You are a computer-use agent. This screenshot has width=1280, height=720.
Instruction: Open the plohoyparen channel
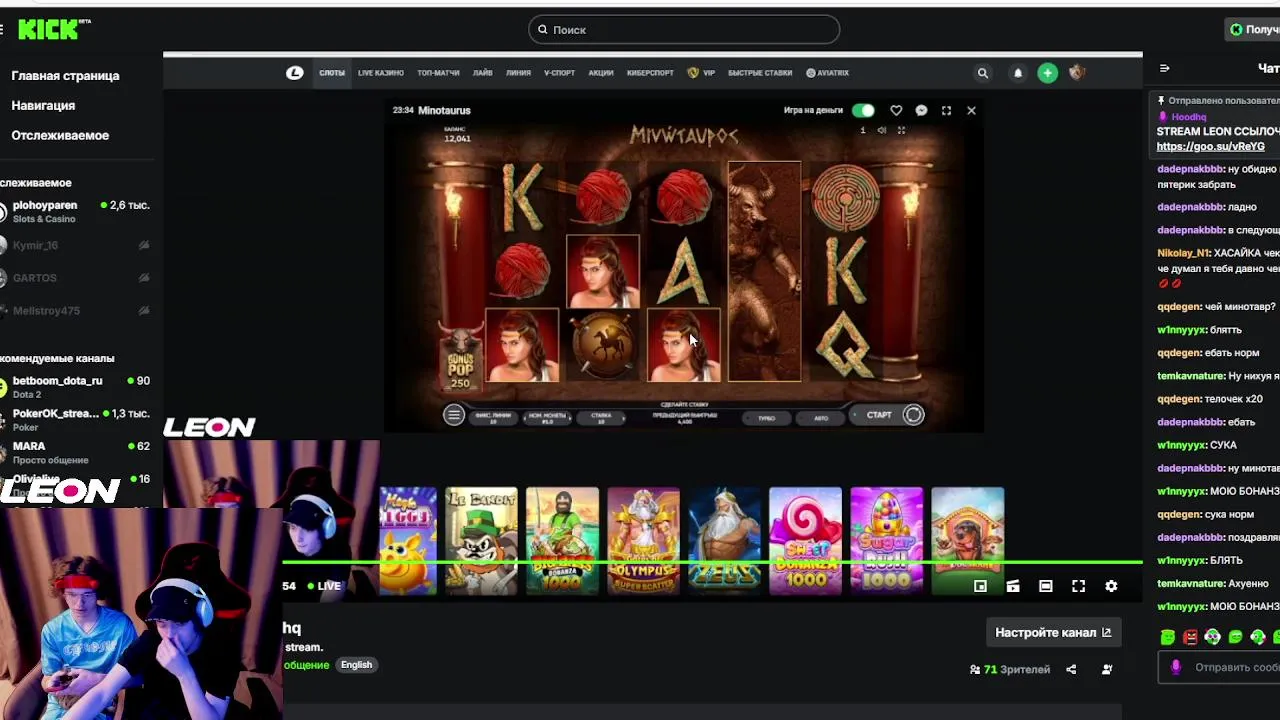point(76,211)
